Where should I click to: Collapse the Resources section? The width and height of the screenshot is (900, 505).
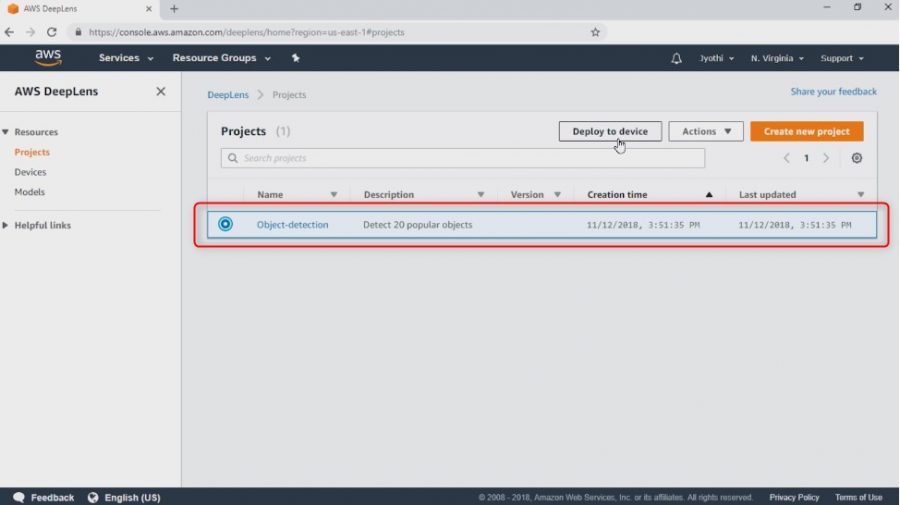[5, 132]
